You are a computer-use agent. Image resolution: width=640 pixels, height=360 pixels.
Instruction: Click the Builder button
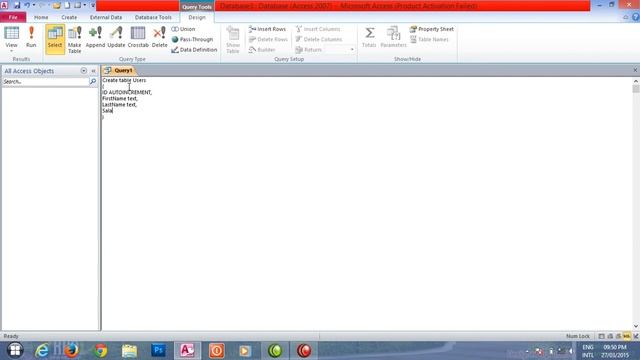[x=262, y=49]
